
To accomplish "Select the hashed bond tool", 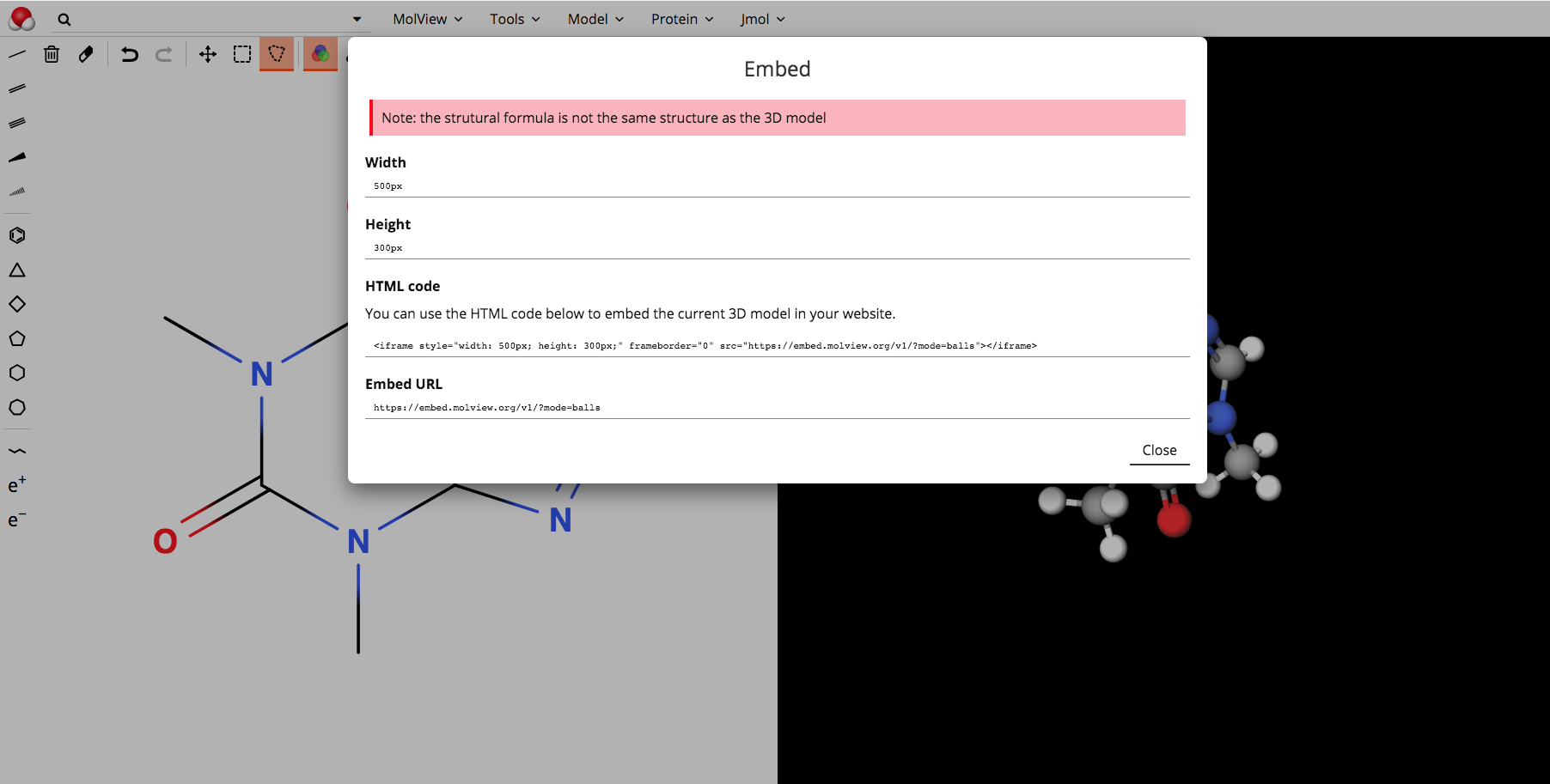I will (17, 191).
